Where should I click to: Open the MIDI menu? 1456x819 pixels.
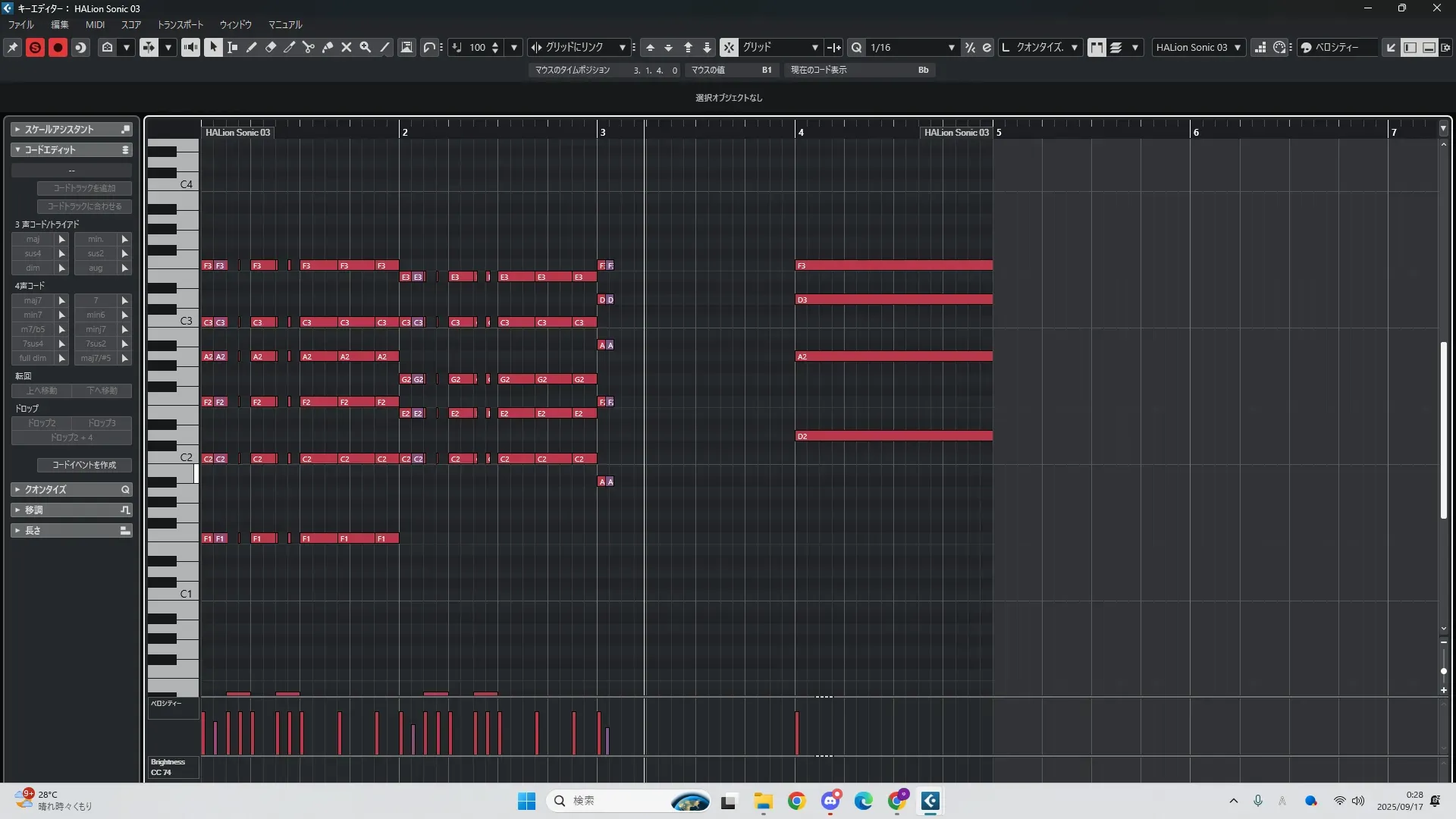click(95, 25)
